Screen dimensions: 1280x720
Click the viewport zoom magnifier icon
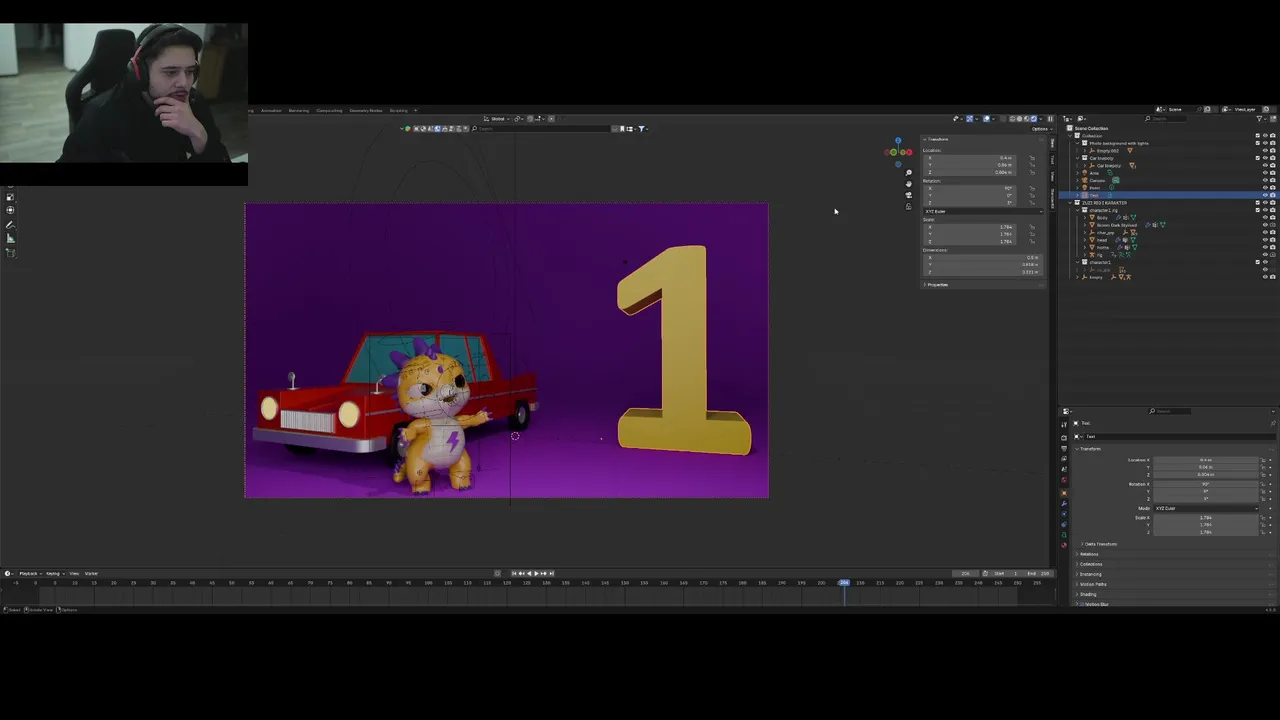pyautogui.click(x=909, y=172)
